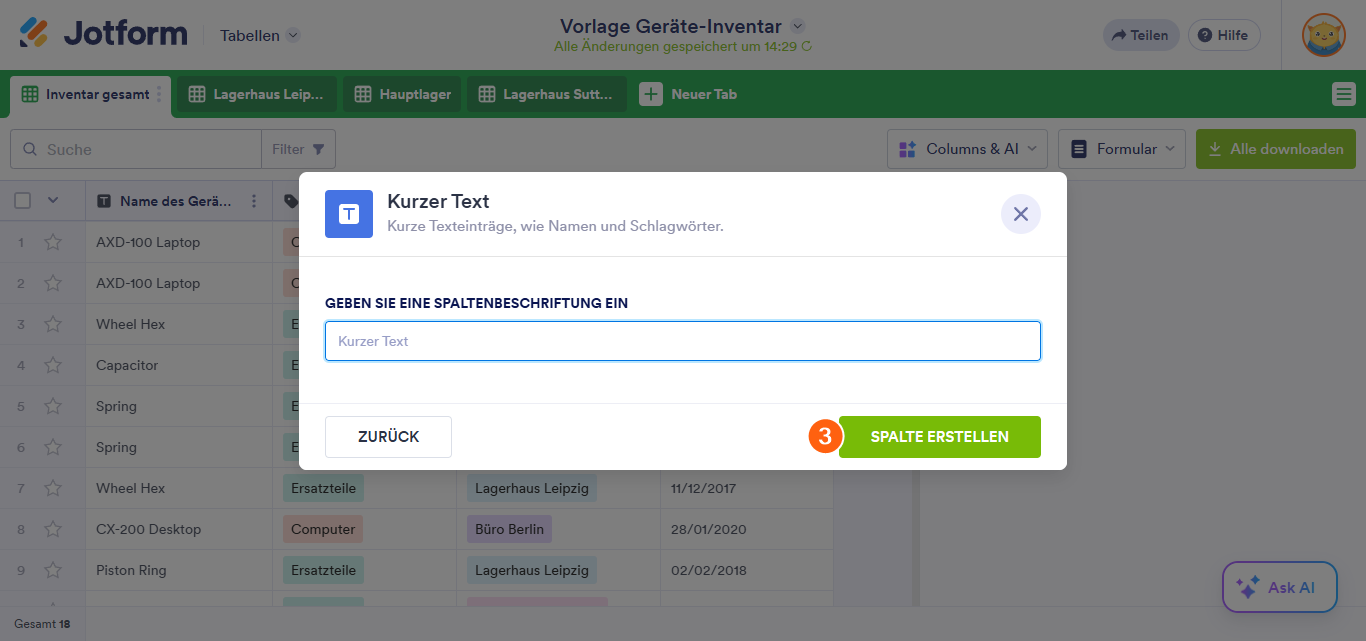Star the AXD-100 Laptop row
Viewport: 1366px width, 641px height.
(53, 242)
